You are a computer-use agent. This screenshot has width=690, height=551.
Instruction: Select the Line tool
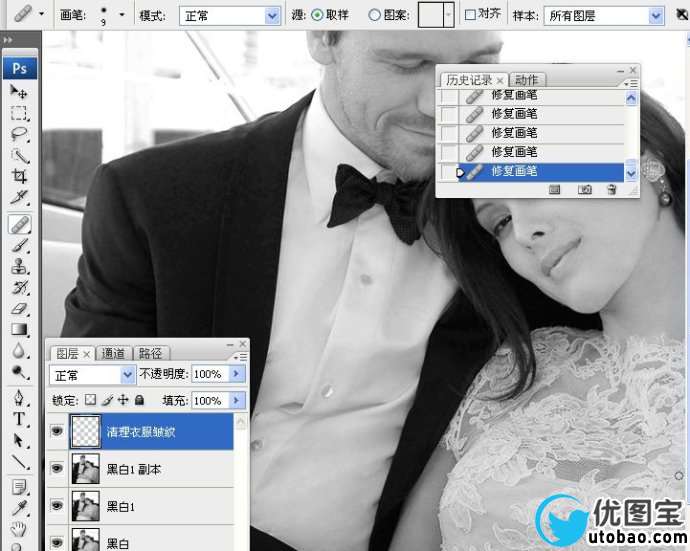(18, 461)
